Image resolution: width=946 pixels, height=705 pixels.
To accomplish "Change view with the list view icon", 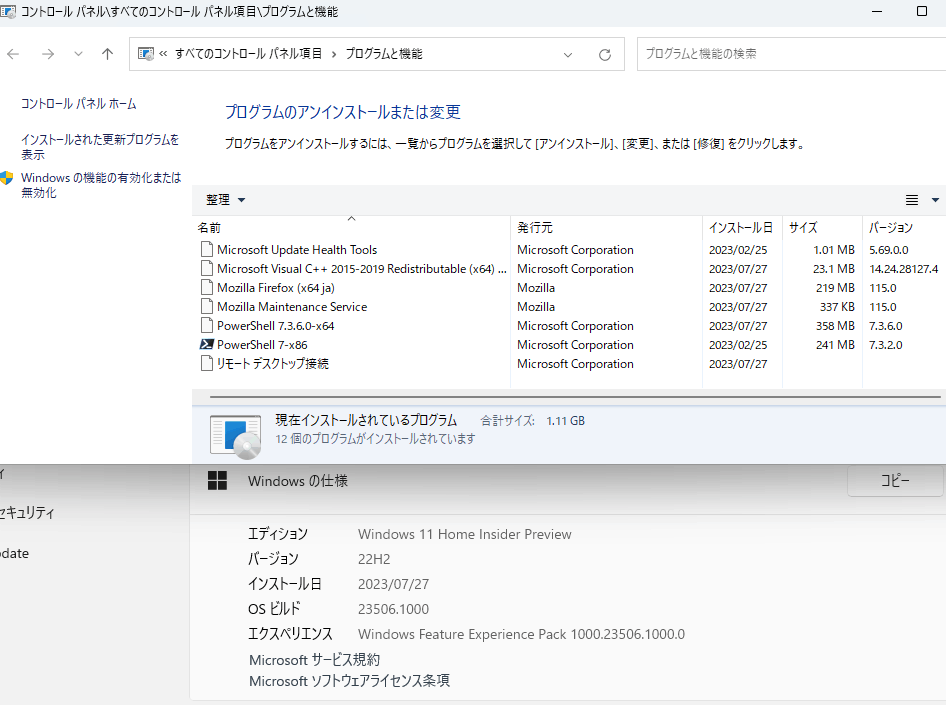I will click(x=912, y=200).
